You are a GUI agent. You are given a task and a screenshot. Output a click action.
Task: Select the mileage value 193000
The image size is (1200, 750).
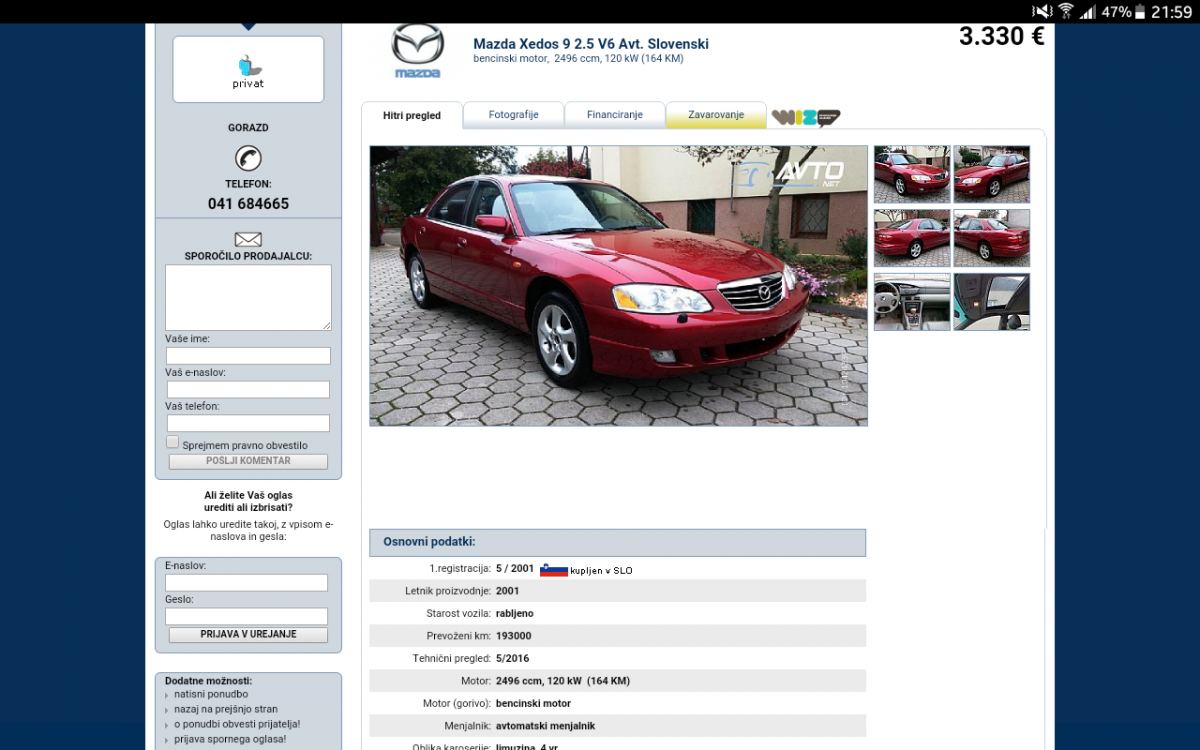tap(514, 636)
